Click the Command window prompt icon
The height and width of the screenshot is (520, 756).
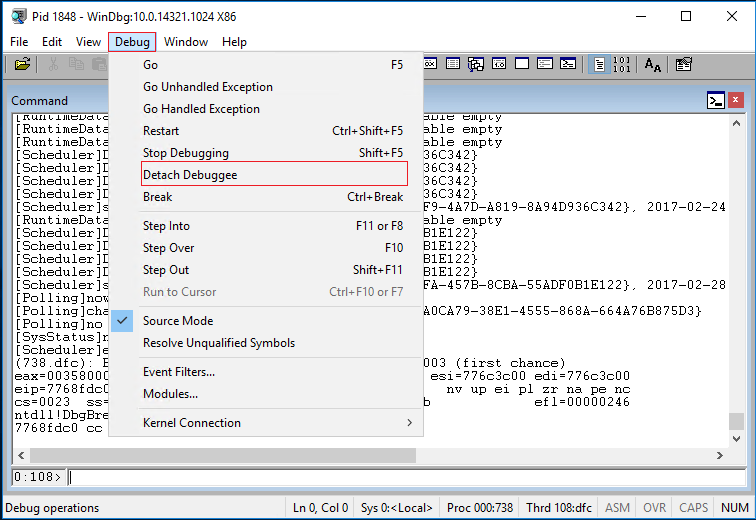(716, 100)
